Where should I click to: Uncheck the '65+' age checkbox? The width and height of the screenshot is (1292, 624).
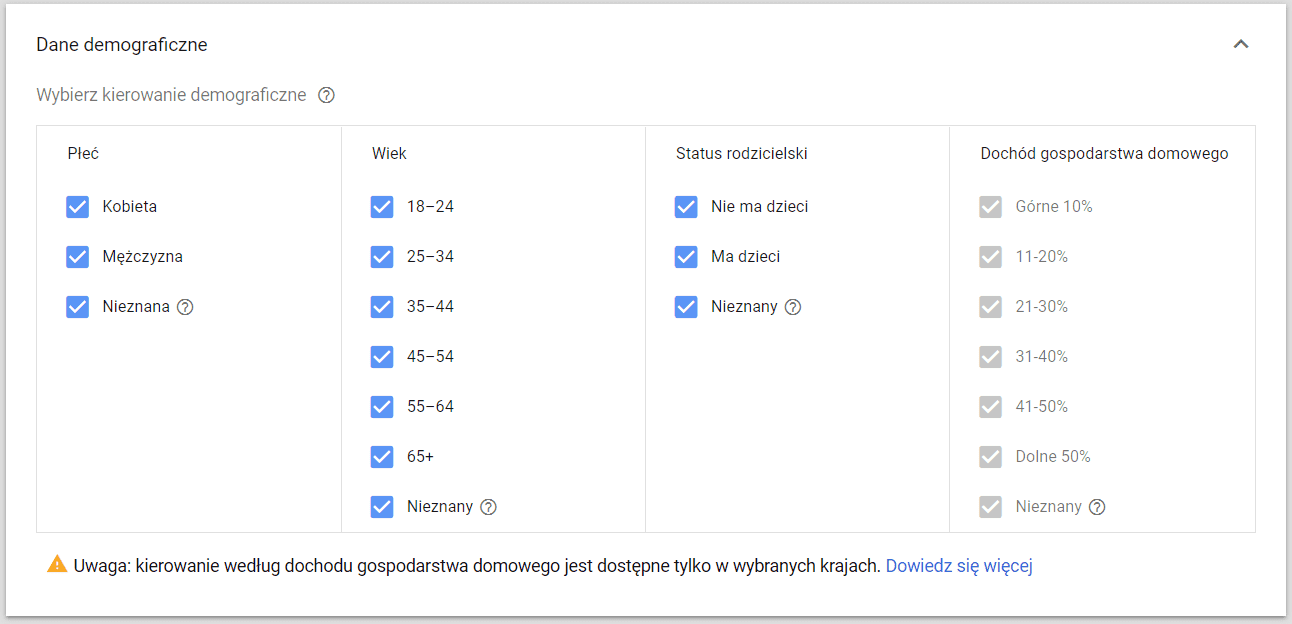coord(382,457)
